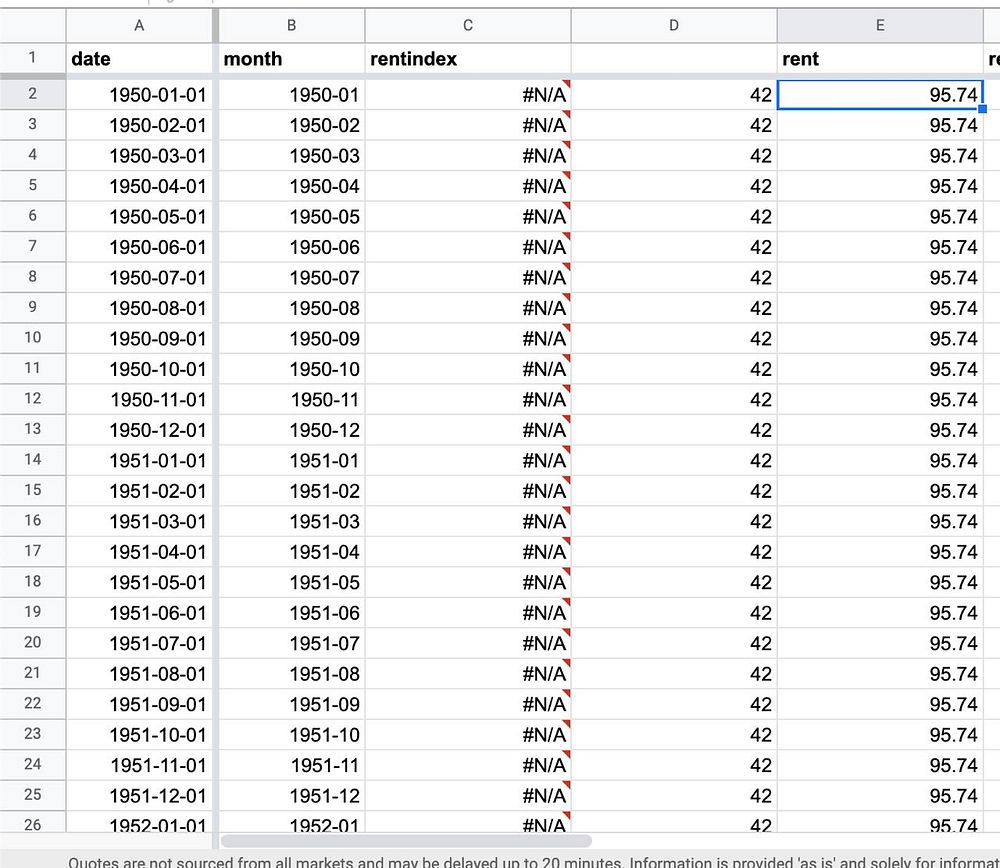Select column B header

pyautogui.click(x=291, y=26)
